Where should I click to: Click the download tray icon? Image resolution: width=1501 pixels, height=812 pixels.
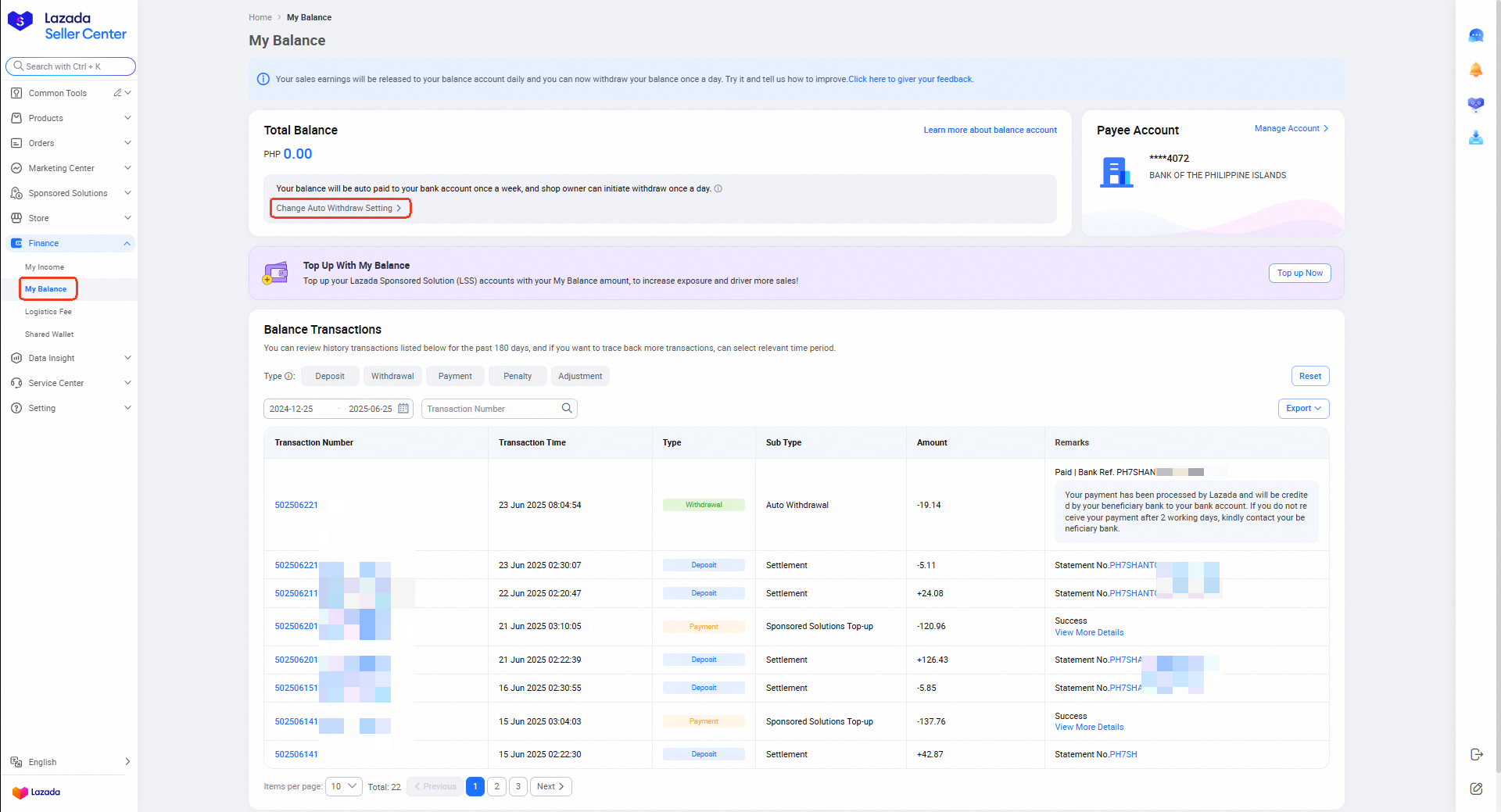[x=1476, y=138]
